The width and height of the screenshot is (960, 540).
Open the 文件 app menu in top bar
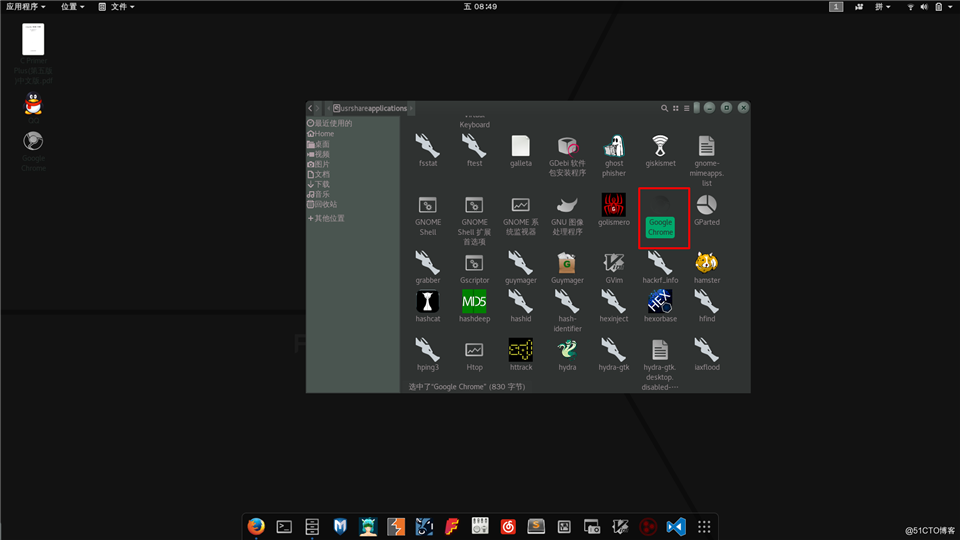coord(116,7)
